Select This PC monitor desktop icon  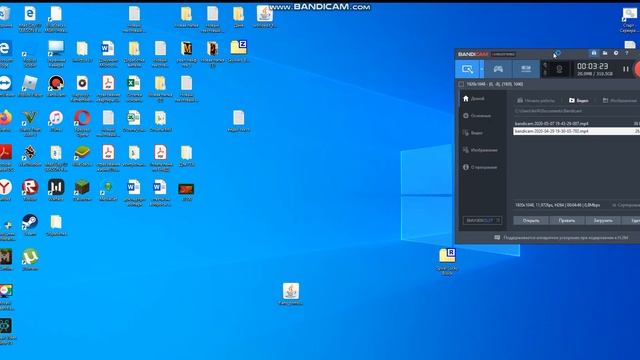pos(56,53)
